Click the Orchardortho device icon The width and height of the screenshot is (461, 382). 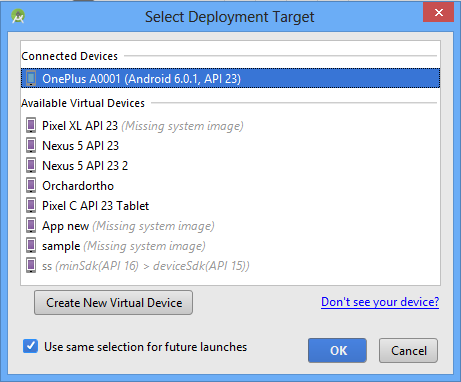tap(31, 186)
